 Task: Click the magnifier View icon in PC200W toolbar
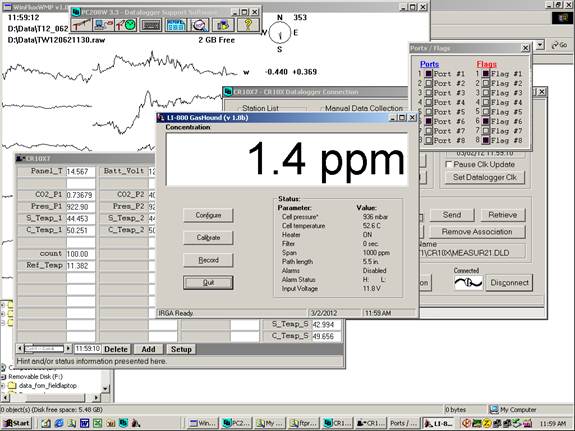click(199, 25)
